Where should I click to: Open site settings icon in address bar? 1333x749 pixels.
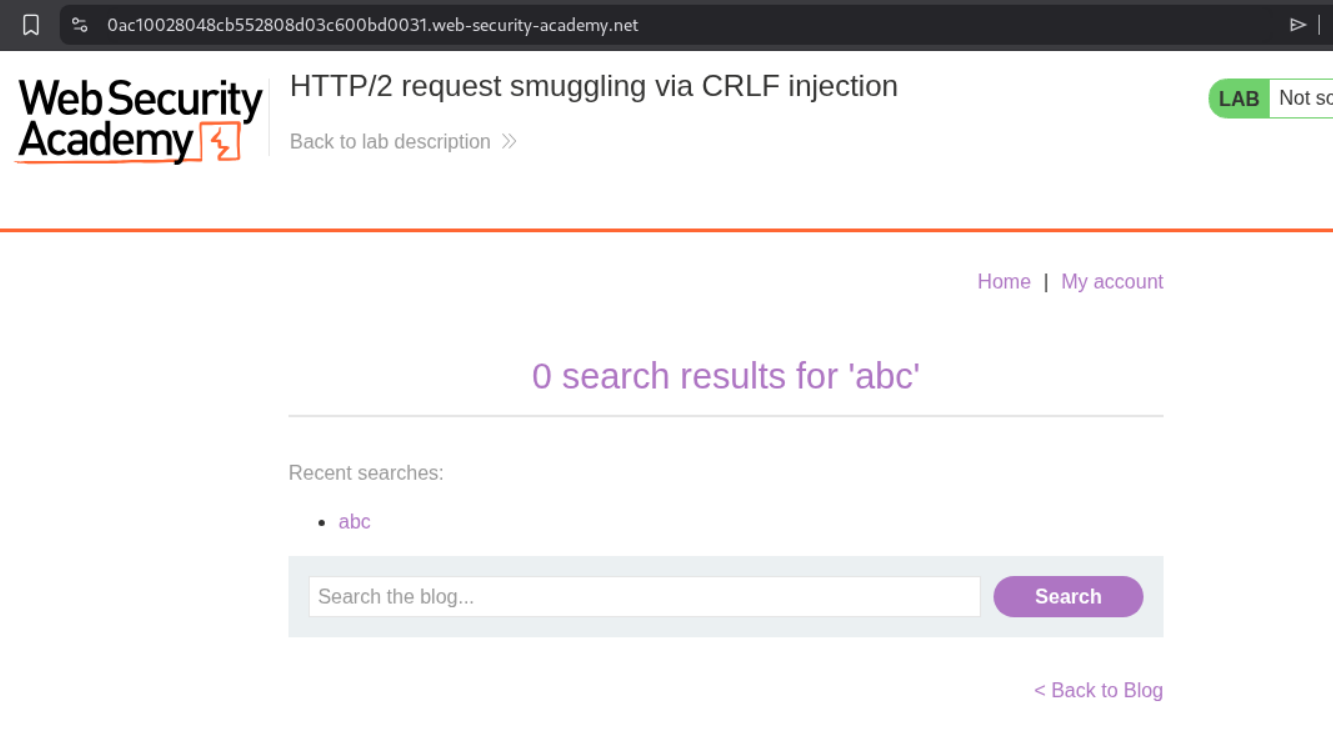click(x=80, y=25)
